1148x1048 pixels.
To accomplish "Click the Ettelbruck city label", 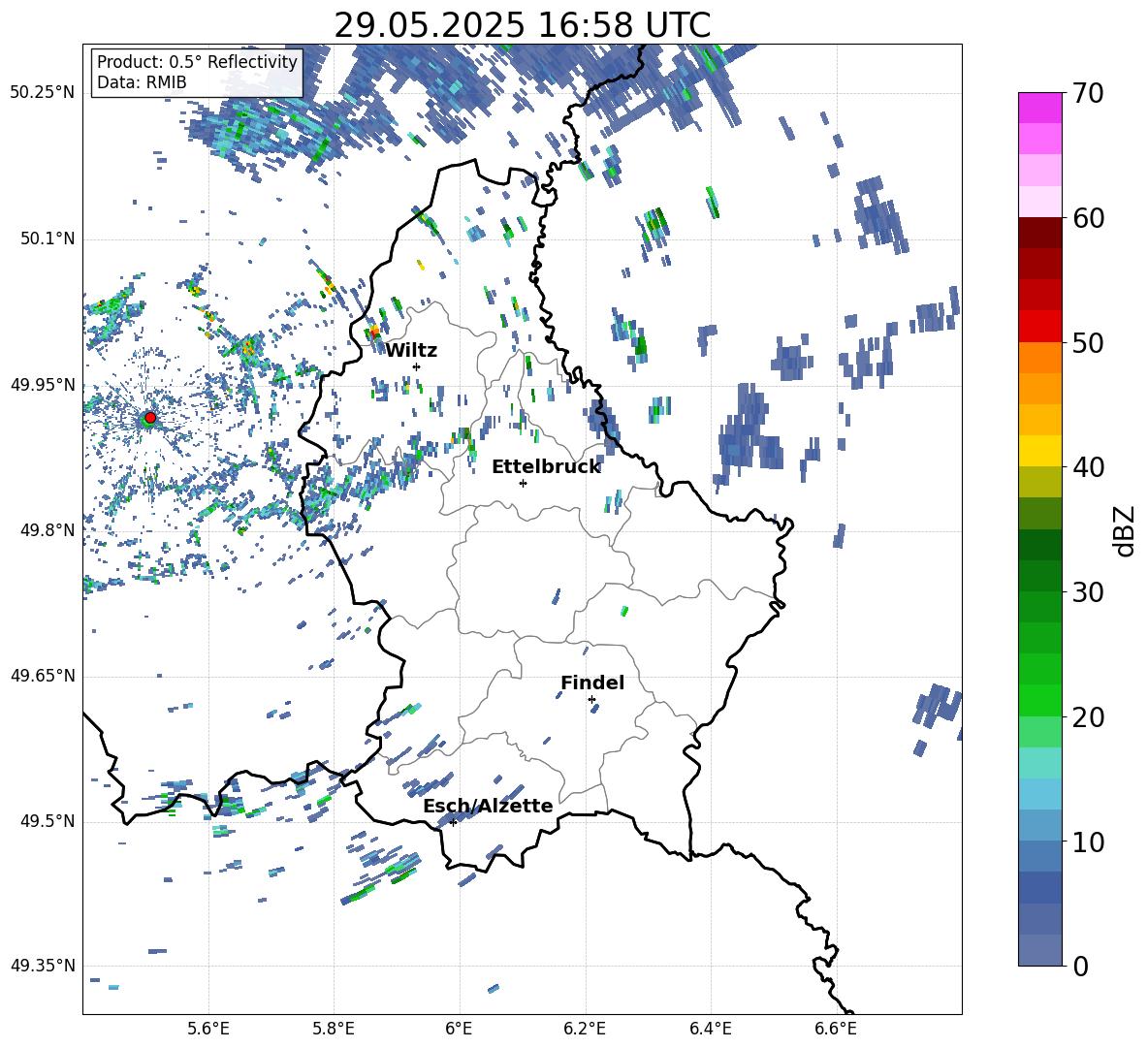I will 546,467.
